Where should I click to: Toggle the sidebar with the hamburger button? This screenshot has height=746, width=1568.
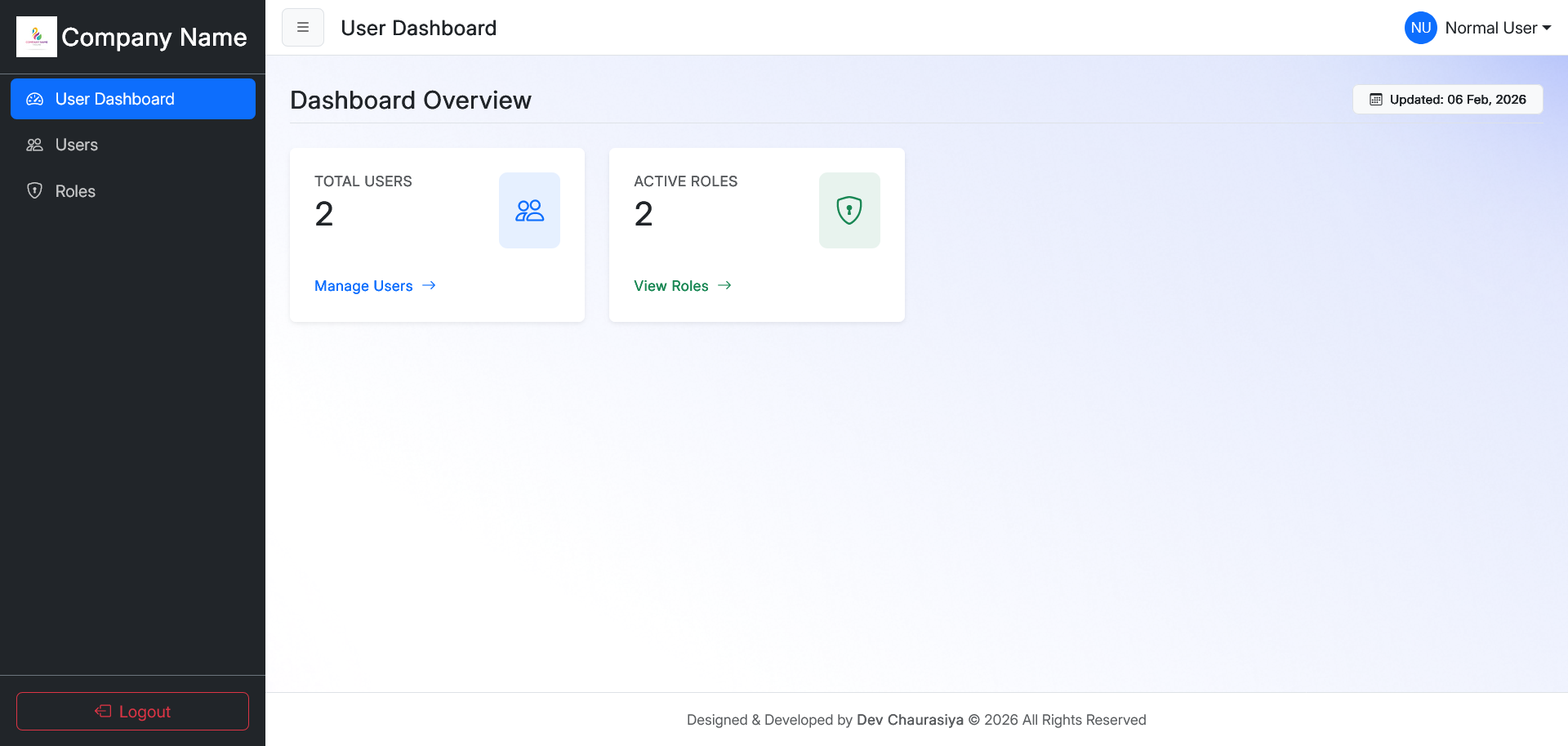[x=303, y=28]
